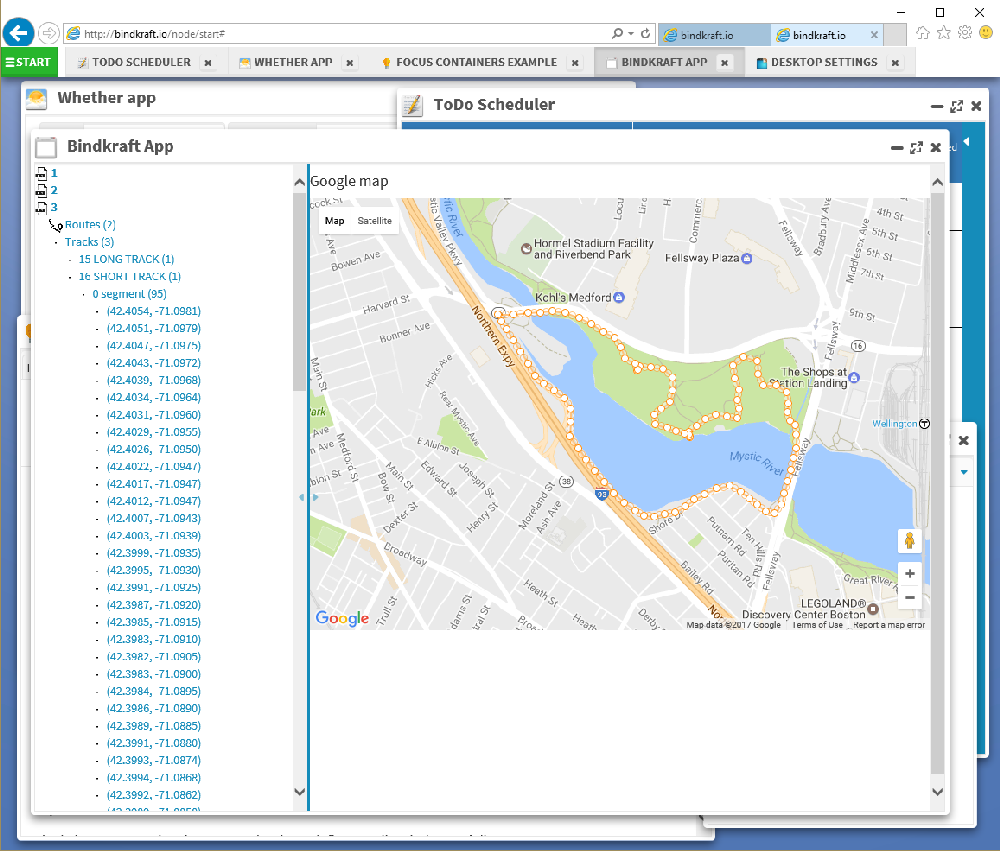Open the browser Favorites star icon
1000x851 pixels.
[x=944, y=33]
